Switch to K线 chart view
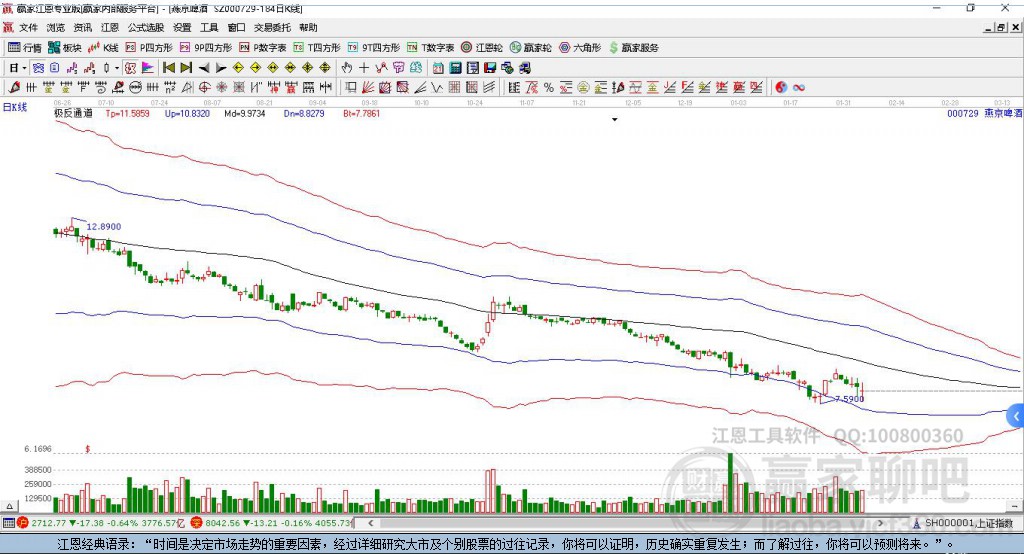Screen dimensions: 1024x554 click(x=103, y=48)
